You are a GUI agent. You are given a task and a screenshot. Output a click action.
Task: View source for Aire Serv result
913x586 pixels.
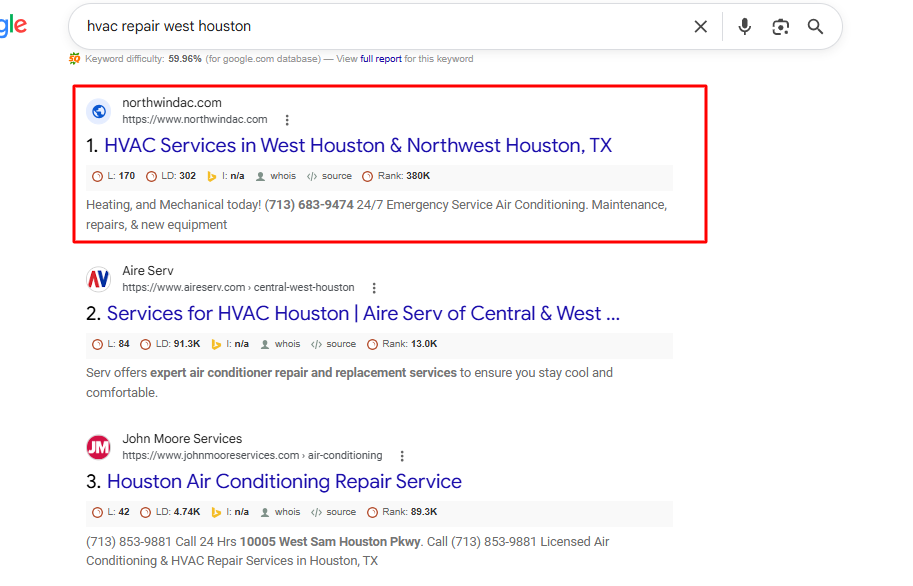coord(334,344)
